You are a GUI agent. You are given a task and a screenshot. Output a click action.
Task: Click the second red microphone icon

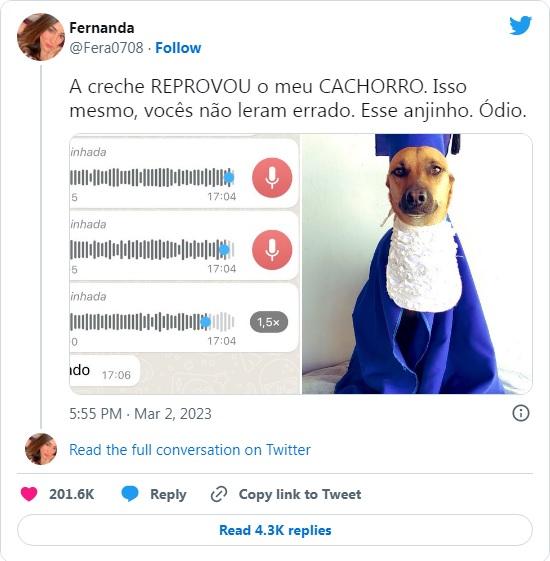pyautogui.click(x=272, y=250)
